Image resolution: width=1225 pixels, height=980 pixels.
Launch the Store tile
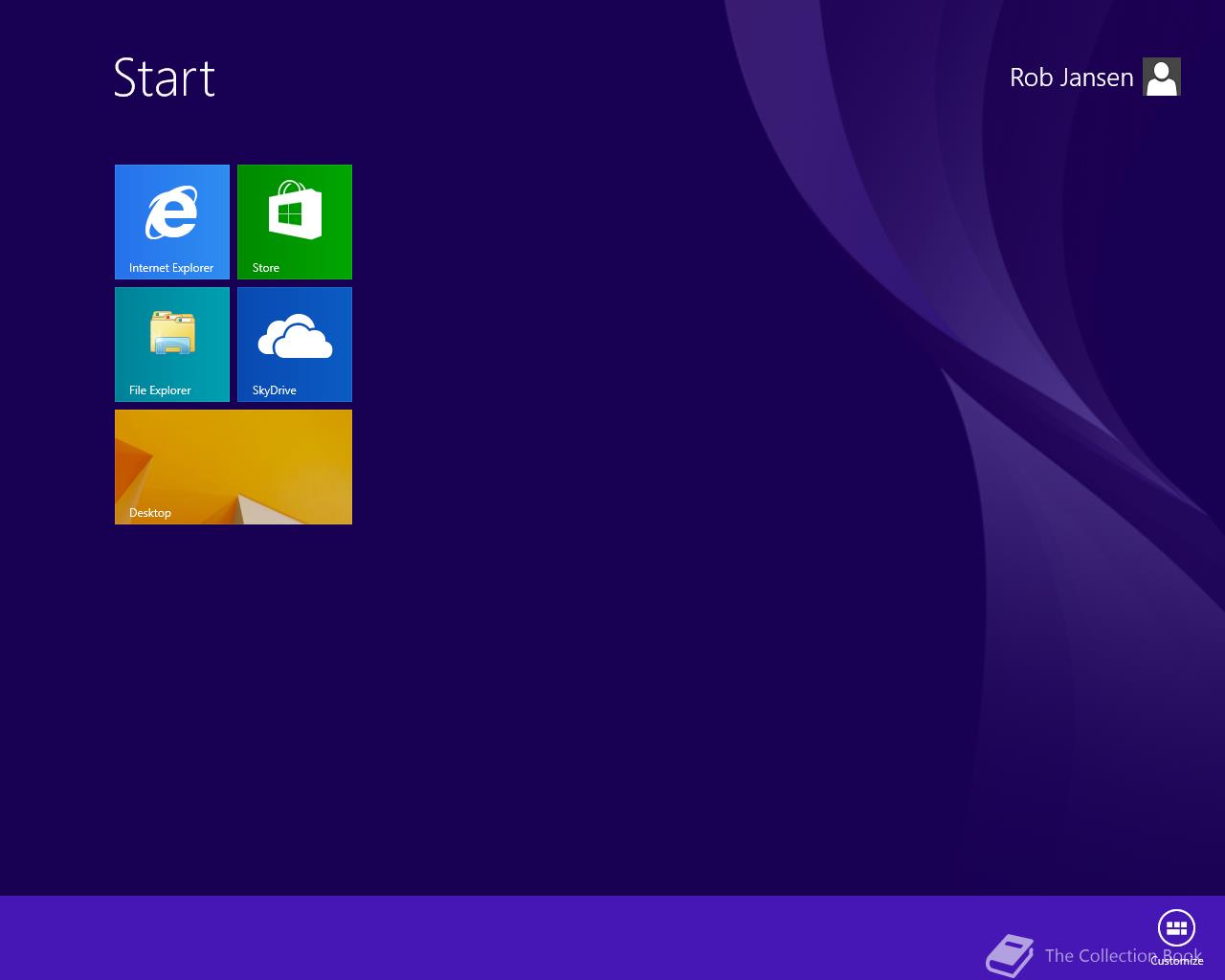[x=295, y=222]
